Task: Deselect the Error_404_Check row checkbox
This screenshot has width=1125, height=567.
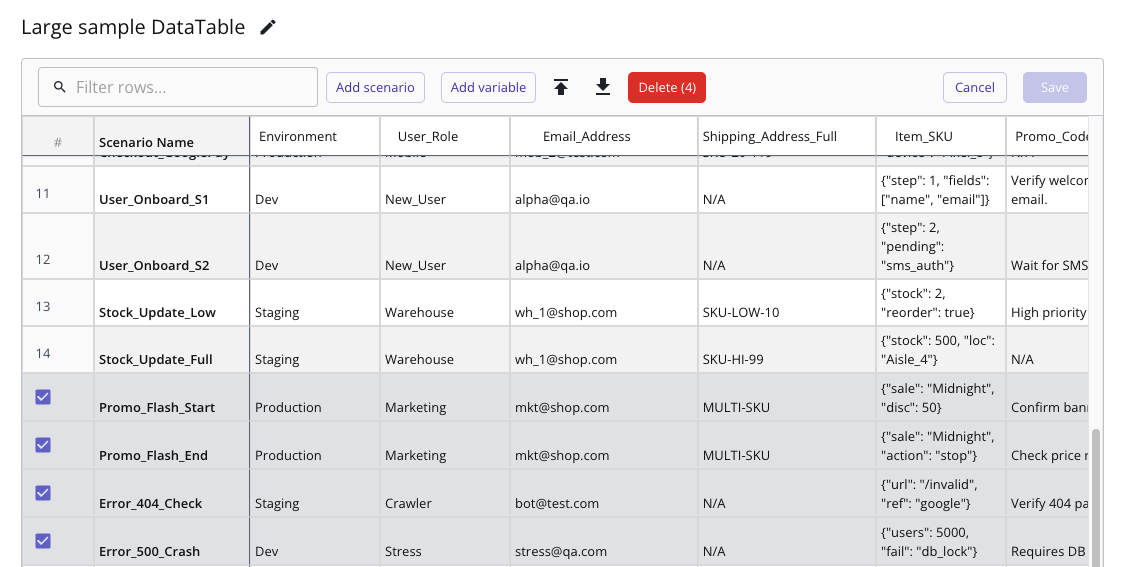Action: [x=43, y=493]
